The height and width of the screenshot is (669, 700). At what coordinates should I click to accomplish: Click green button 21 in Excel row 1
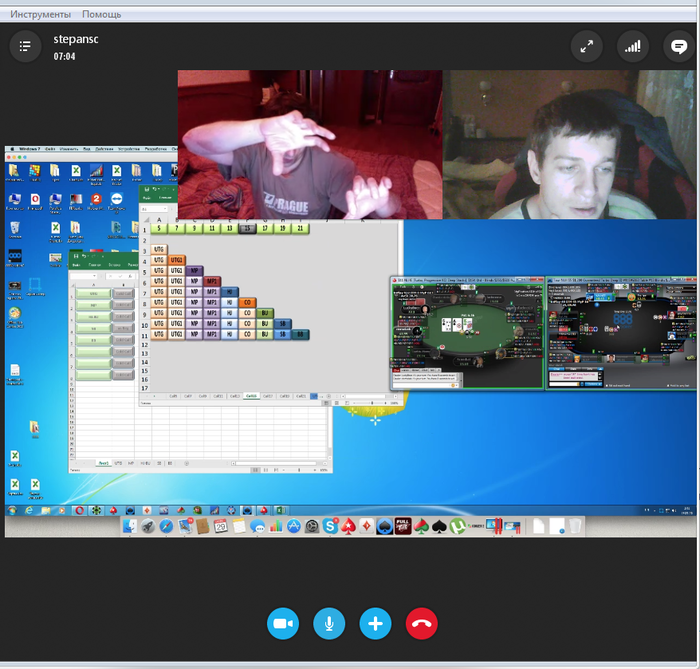300,229
